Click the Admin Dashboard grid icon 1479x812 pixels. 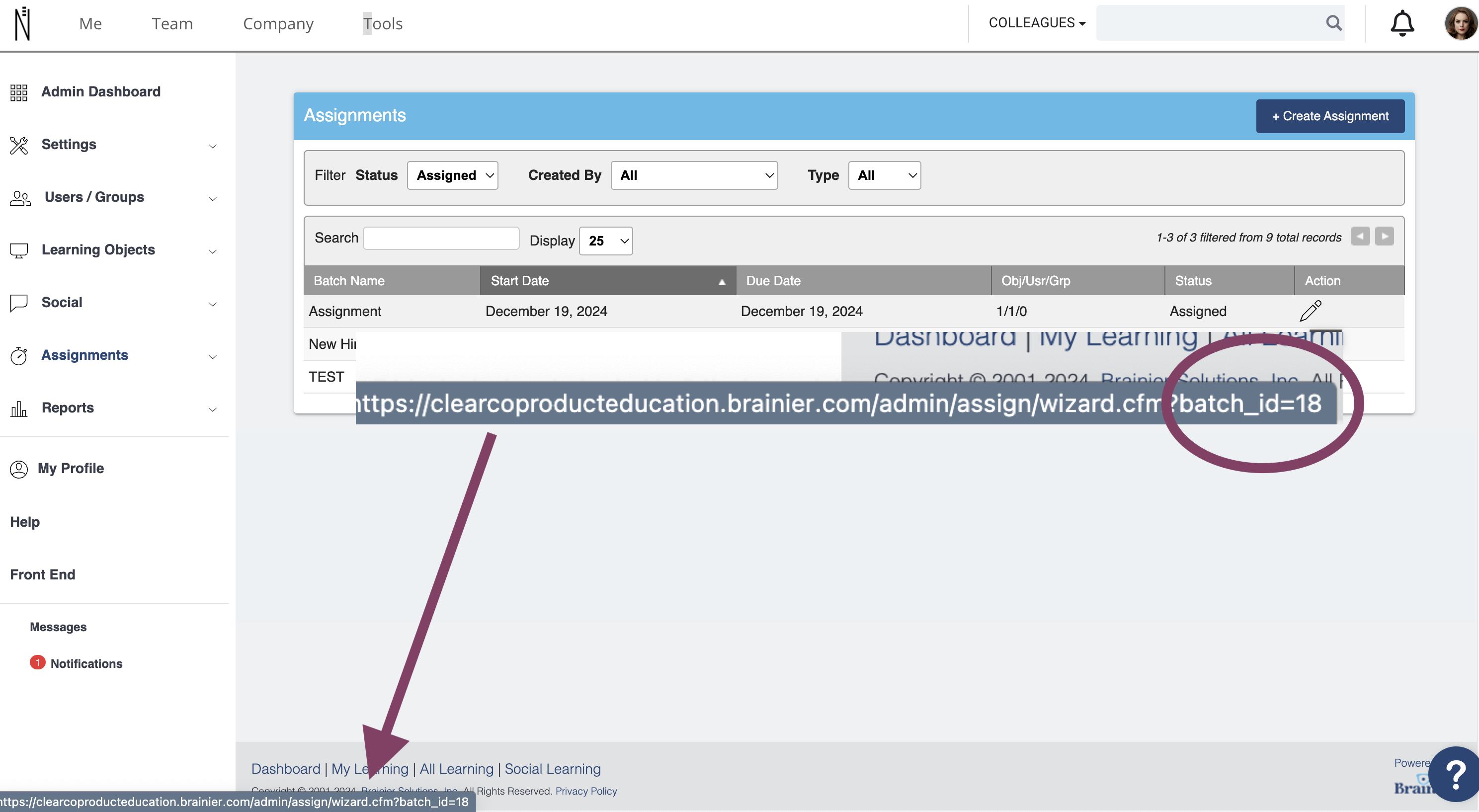19,92
